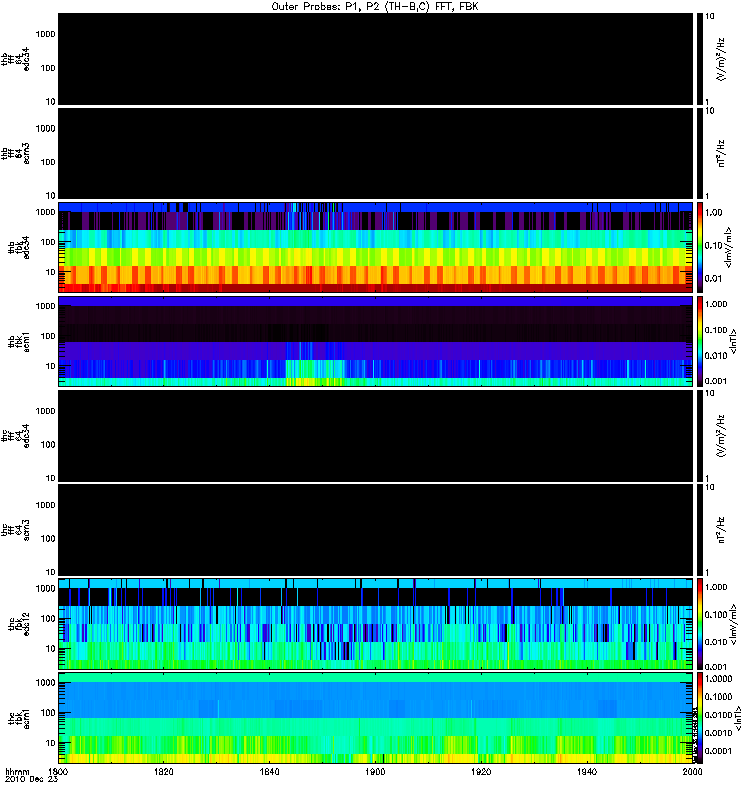Image resolution: width=750 pixels, height=800 pixels.
Task: Click the thc fbk scm1 rainbow color bar
Action: click(x=700, y=718)
